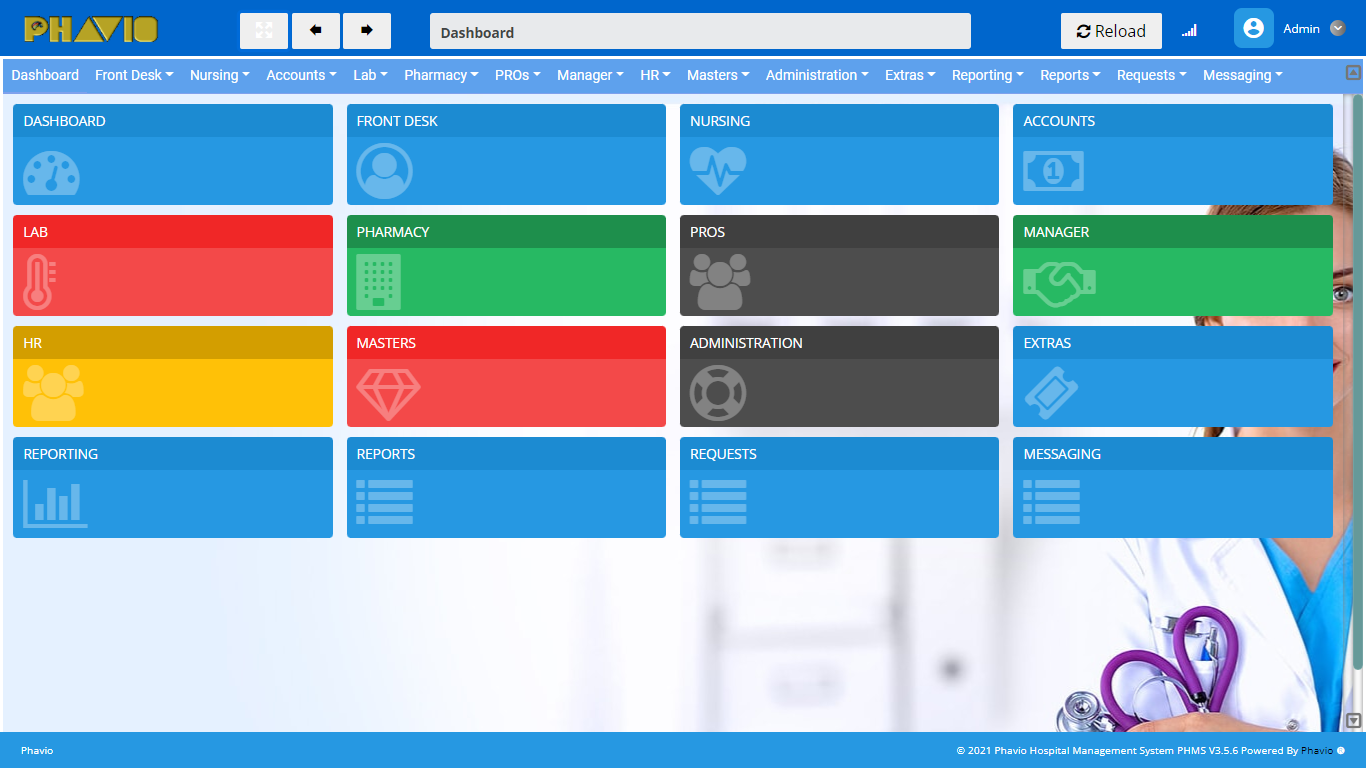1366x768 pixels.
Task: Click the Extras ticket icon
Action: pyautogui.click(x=1051, y=393)
